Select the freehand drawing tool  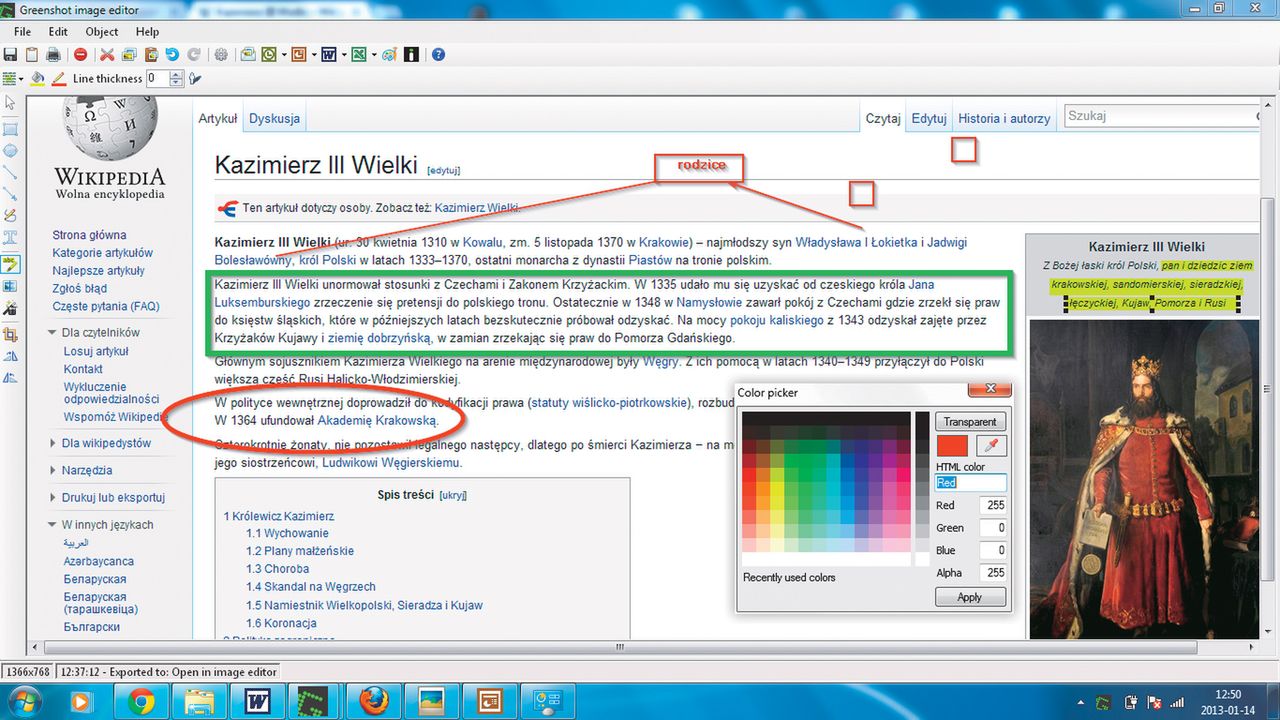pos(10,214)
